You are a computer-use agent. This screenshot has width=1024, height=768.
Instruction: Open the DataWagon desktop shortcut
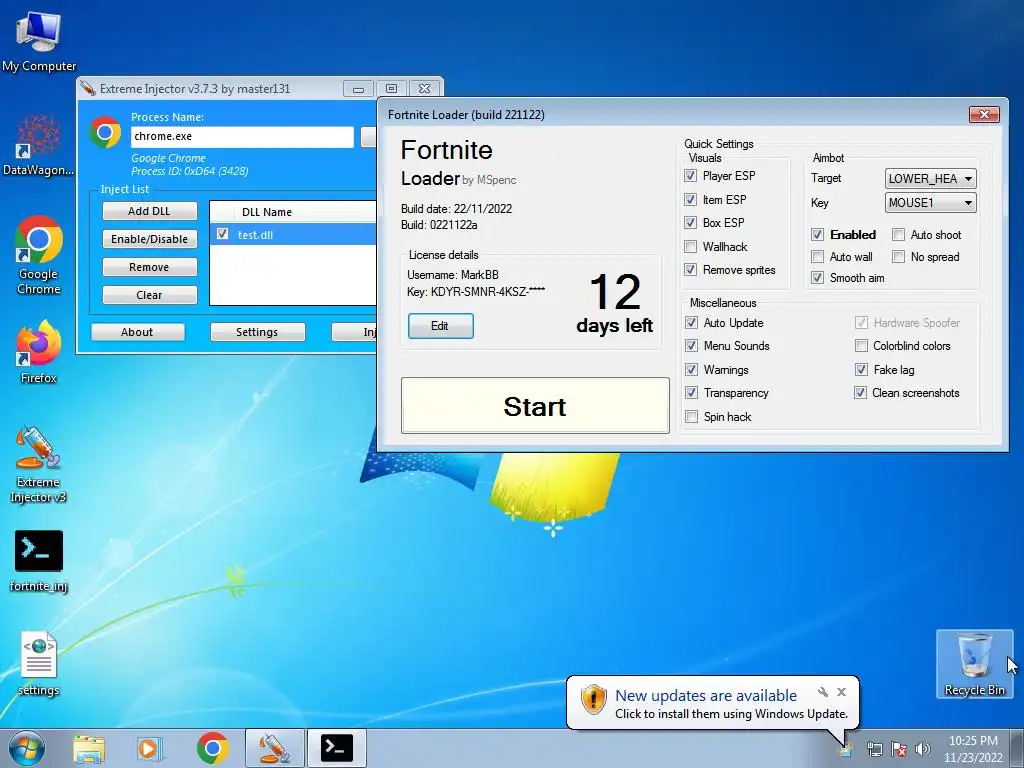tap(39, 145)
